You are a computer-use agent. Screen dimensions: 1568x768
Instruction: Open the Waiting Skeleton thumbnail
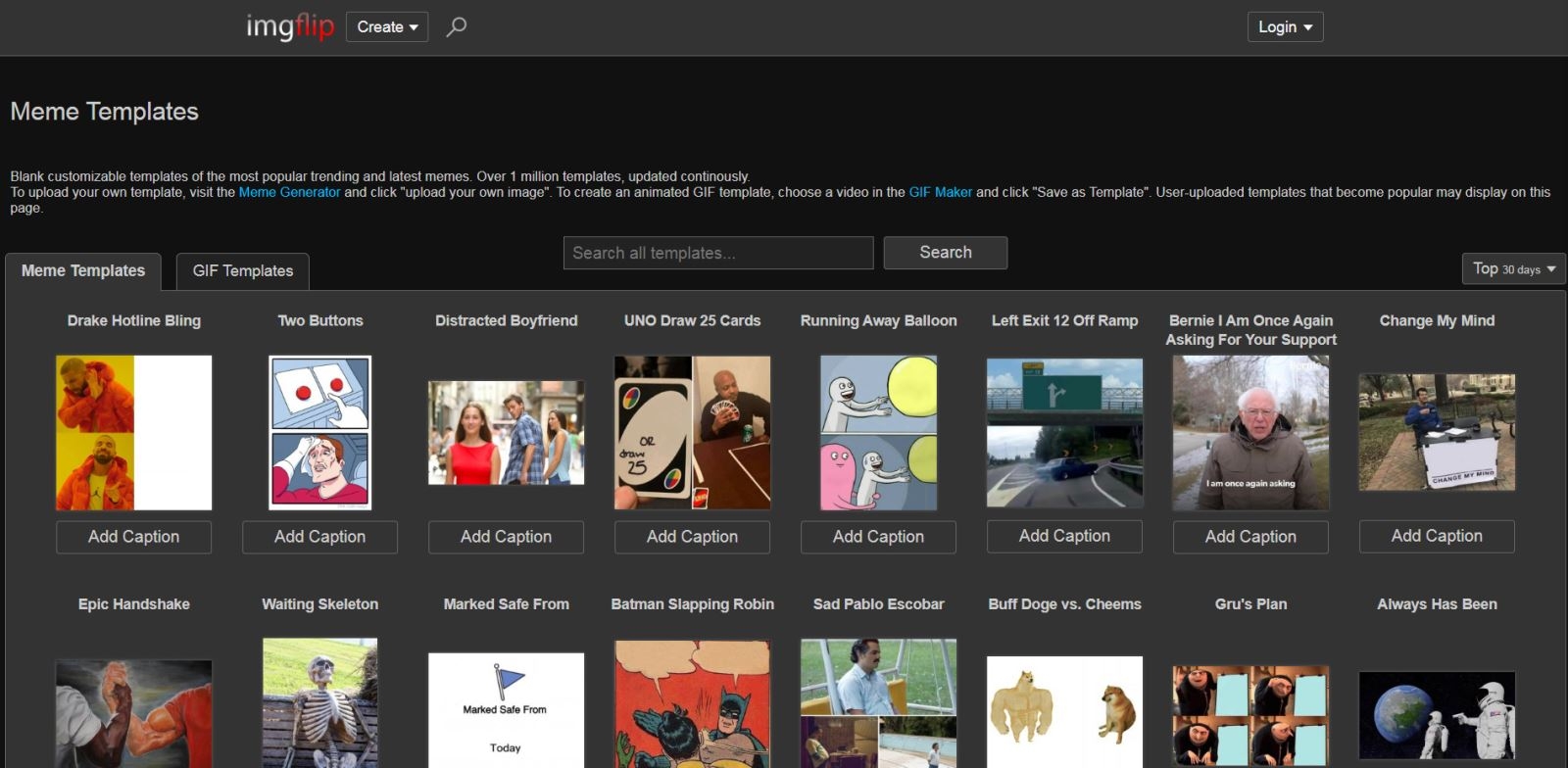coord(320,703)
